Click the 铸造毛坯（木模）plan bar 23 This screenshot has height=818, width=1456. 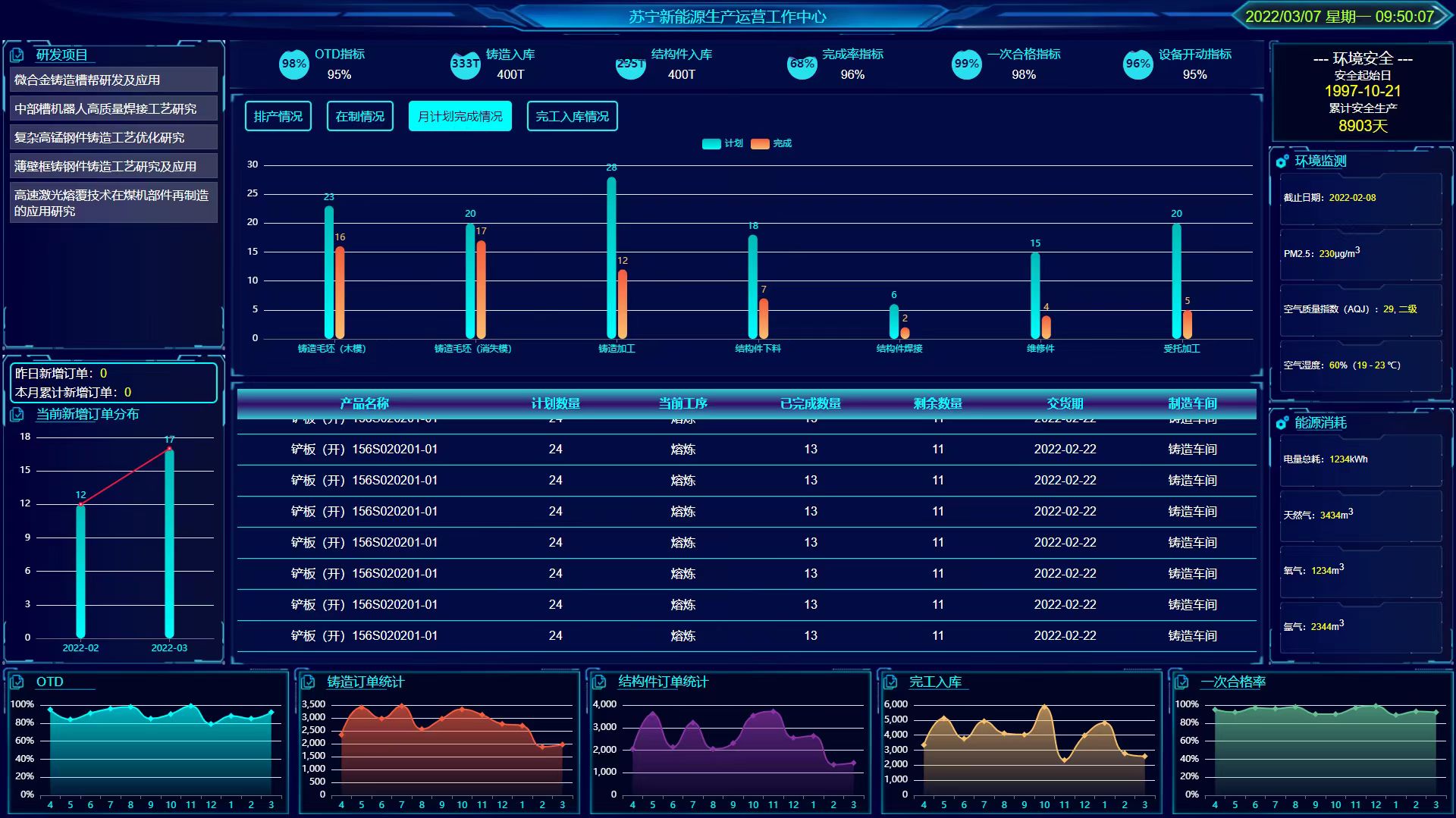tap(329, 272)
